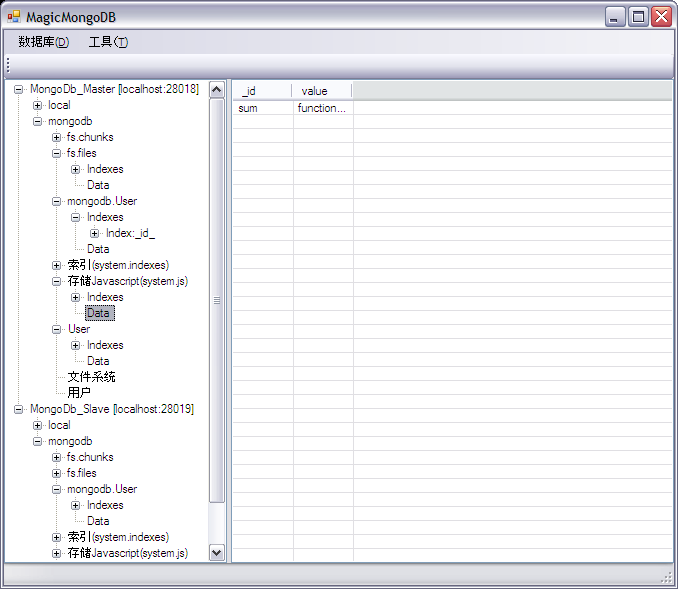This screenshot has width=678, height=589.
Task: Click the value column header
Action: tap(322, 91)
